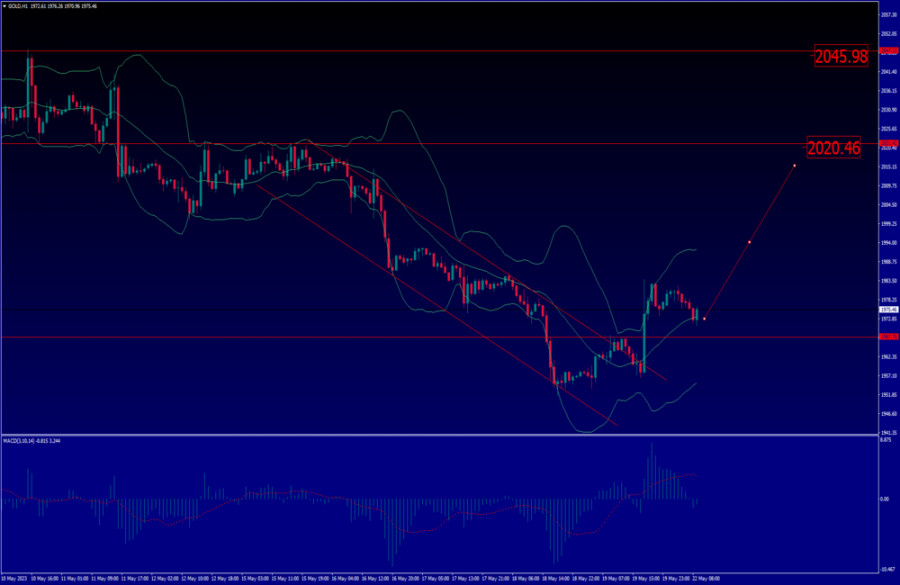This screenshot has width=900, height=585.
Task: Click the -10.467 value on MACD axis
Action: pos(889,569)
